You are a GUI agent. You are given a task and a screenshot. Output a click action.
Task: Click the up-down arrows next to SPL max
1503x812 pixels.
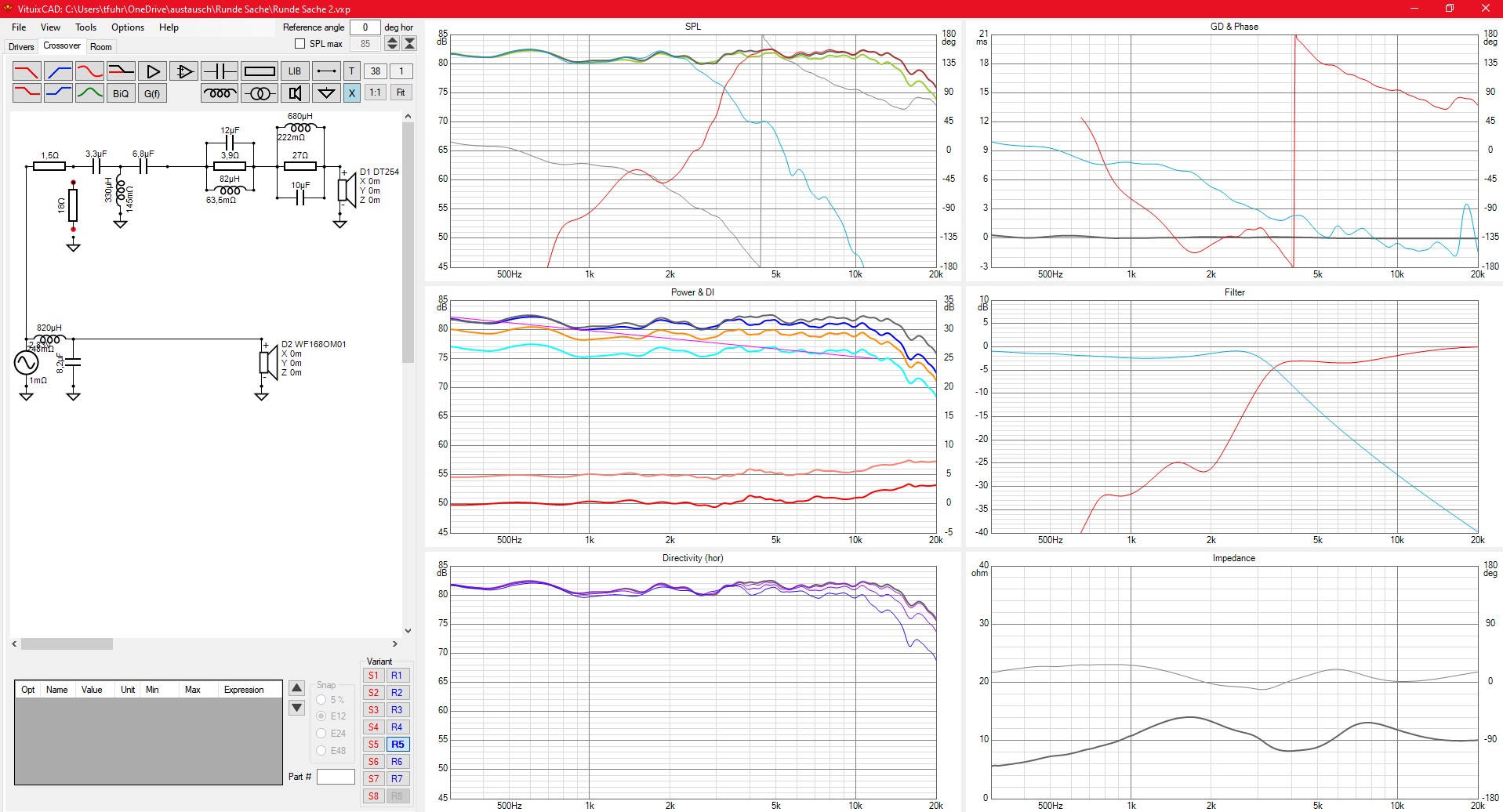point(392,44)
